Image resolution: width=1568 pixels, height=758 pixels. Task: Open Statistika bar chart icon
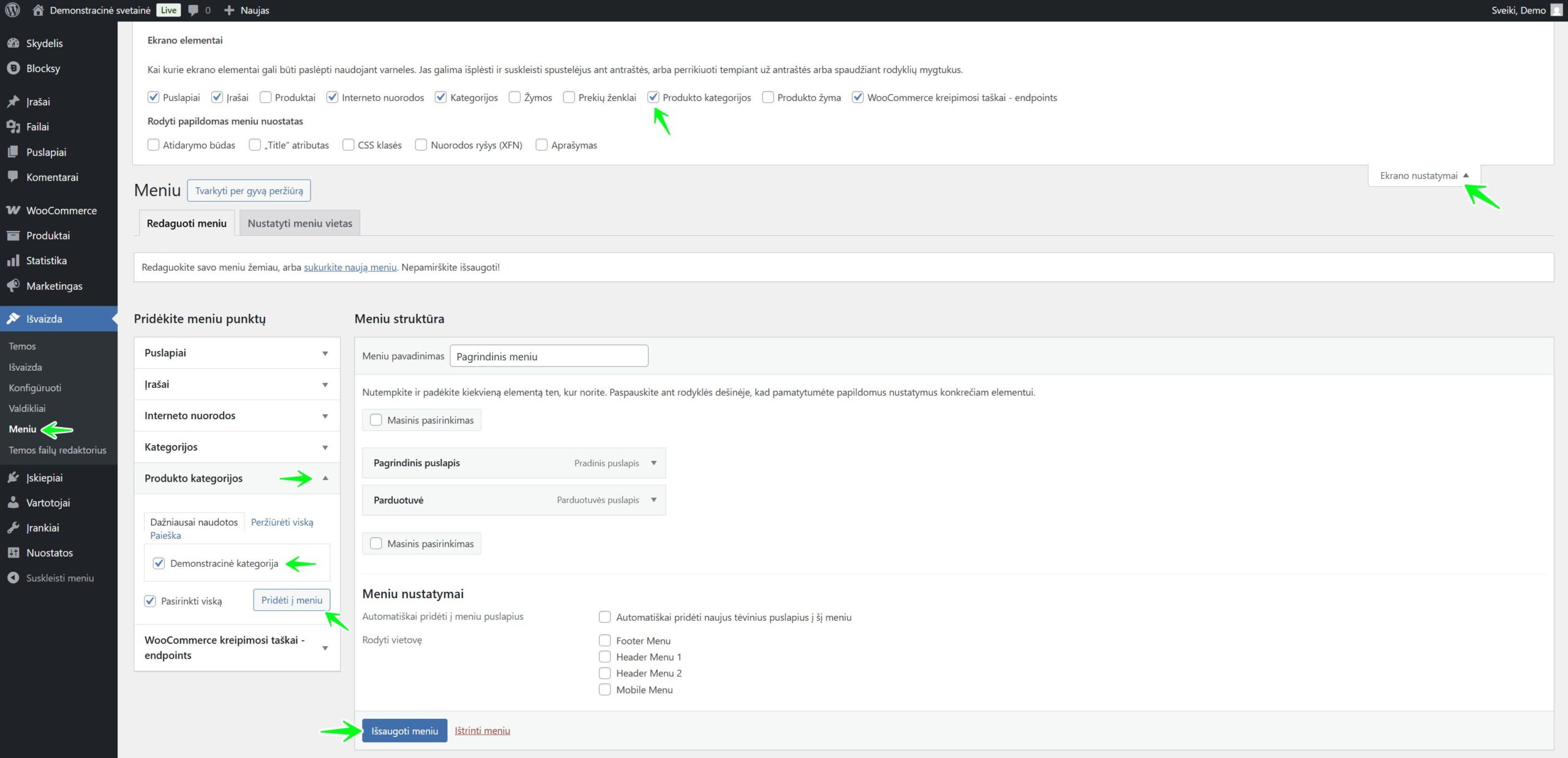(x=13, y=260)
